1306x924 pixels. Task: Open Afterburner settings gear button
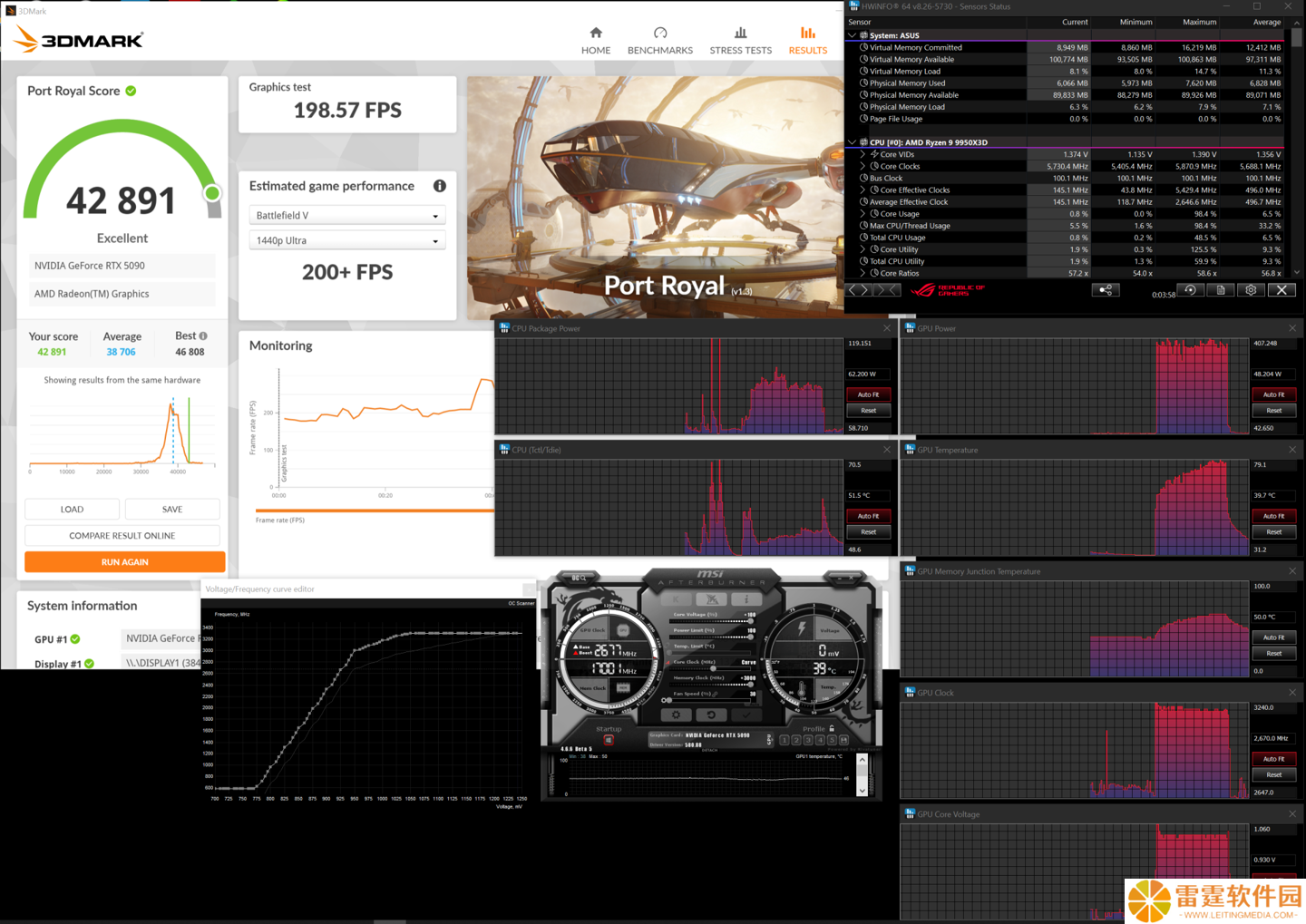point(676,715)
